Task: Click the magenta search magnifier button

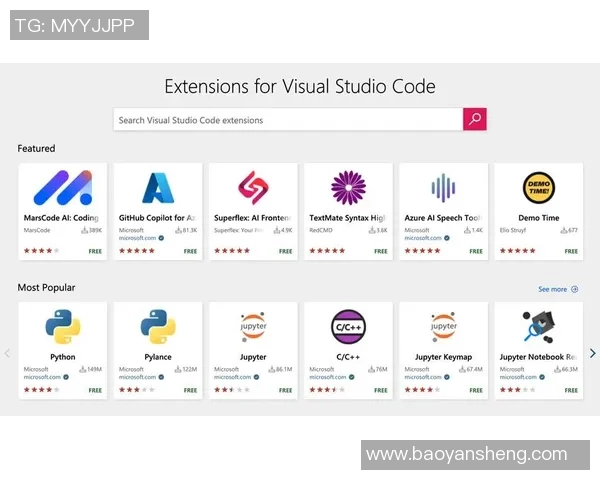Action: [x=475, y=119]
